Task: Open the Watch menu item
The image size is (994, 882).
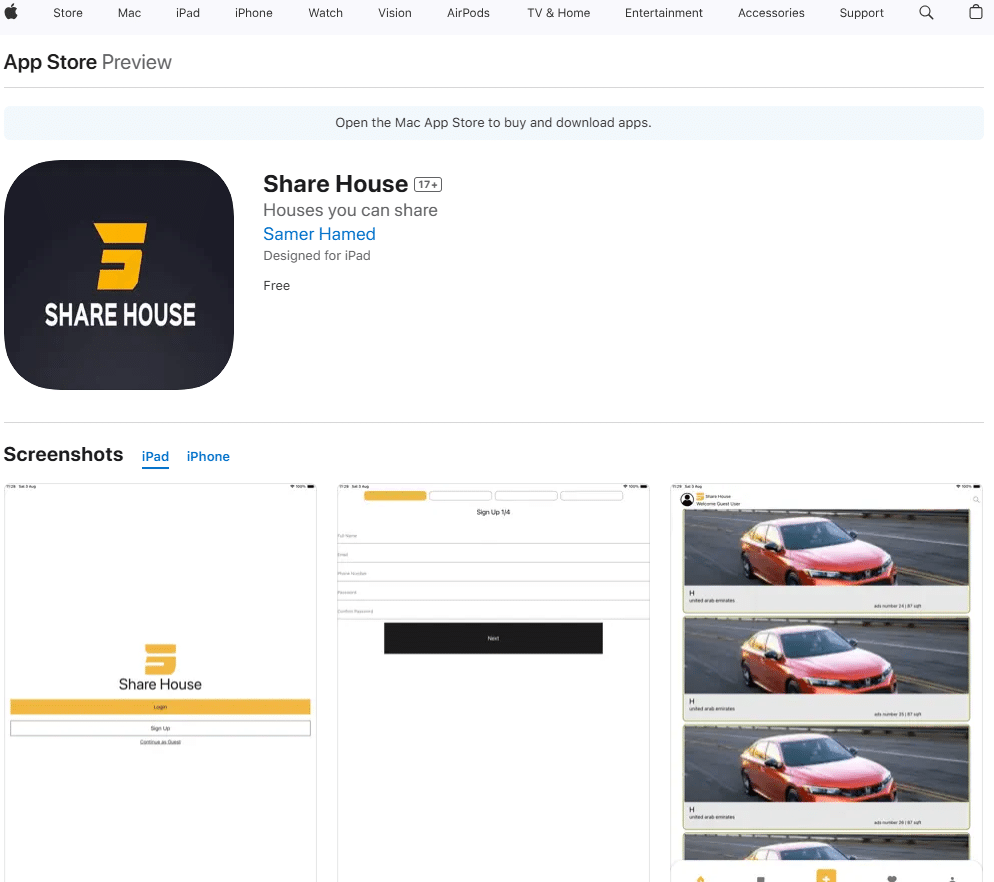Action: 325,13
